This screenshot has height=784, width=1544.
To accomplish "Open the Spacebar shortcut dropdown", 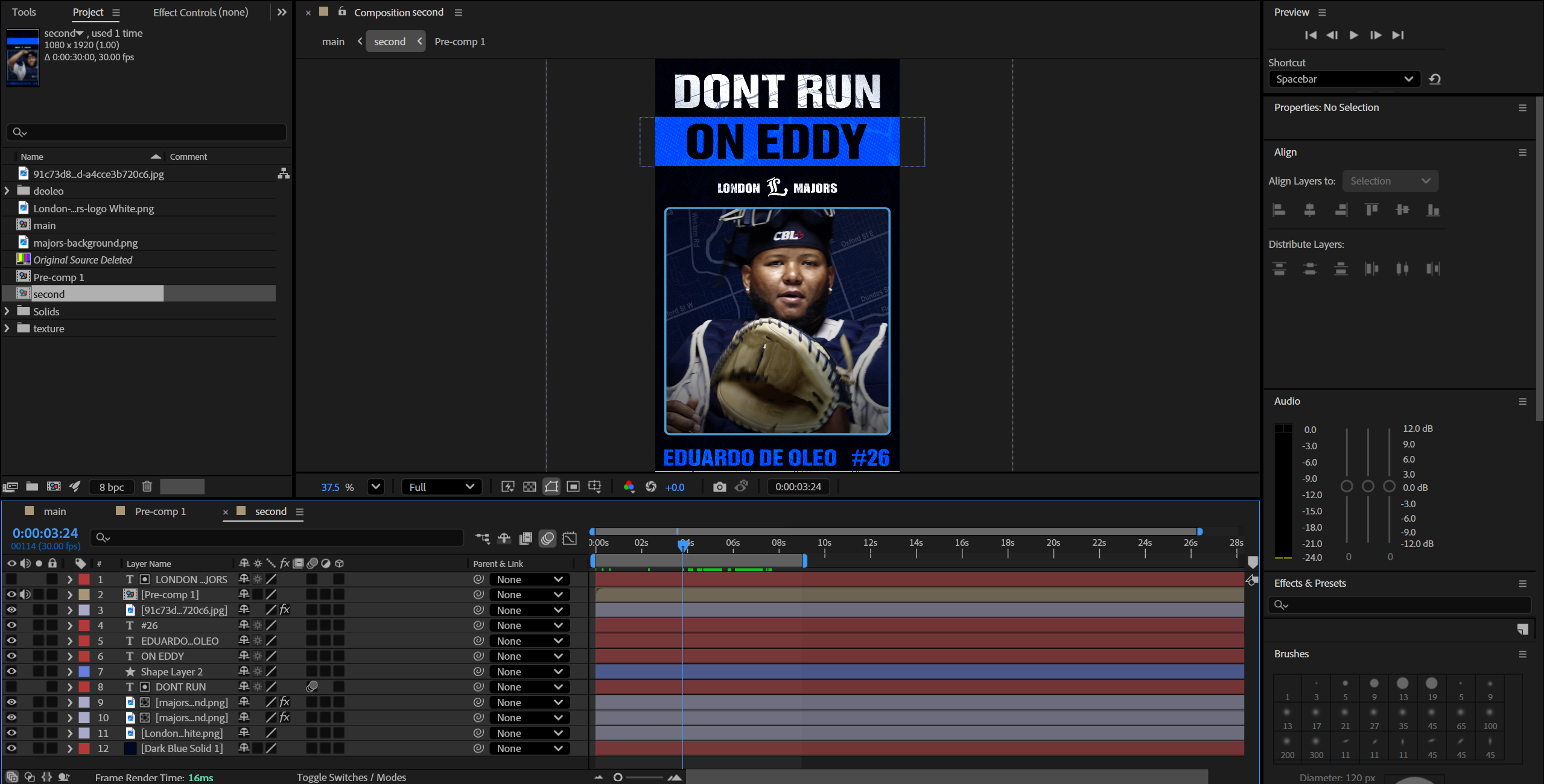I will [1344, 79].
